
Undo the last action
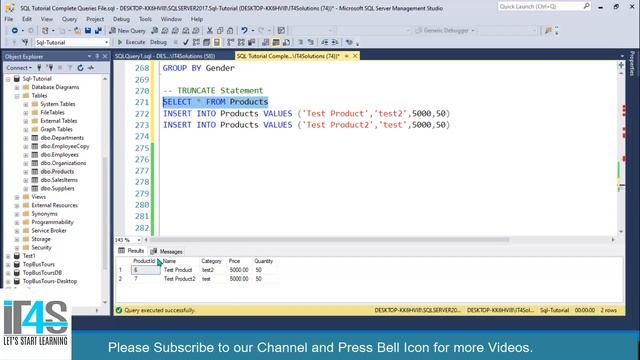point(244,31)
